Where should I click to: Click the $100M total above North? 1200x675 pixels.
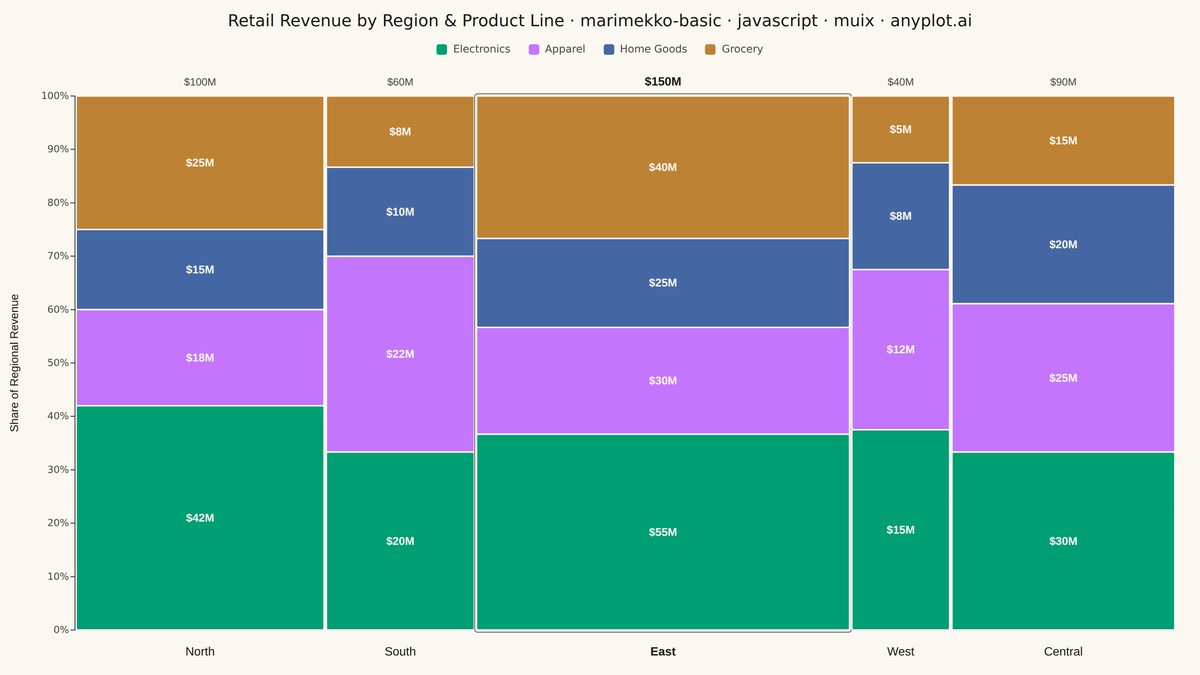(200, 82)
